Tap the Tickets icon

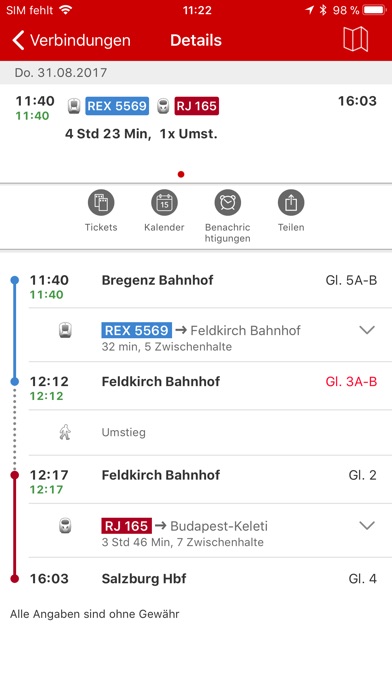(x=101, y=203)
